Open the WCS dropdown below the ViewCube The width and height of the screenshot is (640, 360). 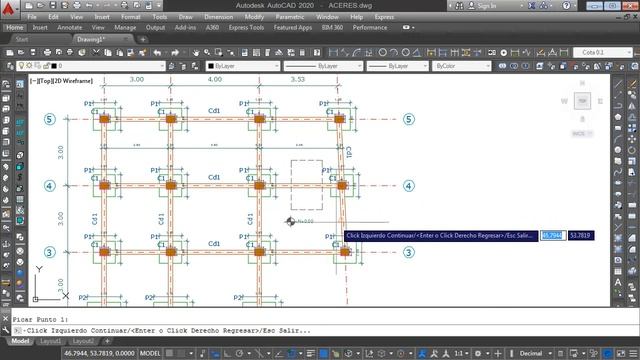582,133
